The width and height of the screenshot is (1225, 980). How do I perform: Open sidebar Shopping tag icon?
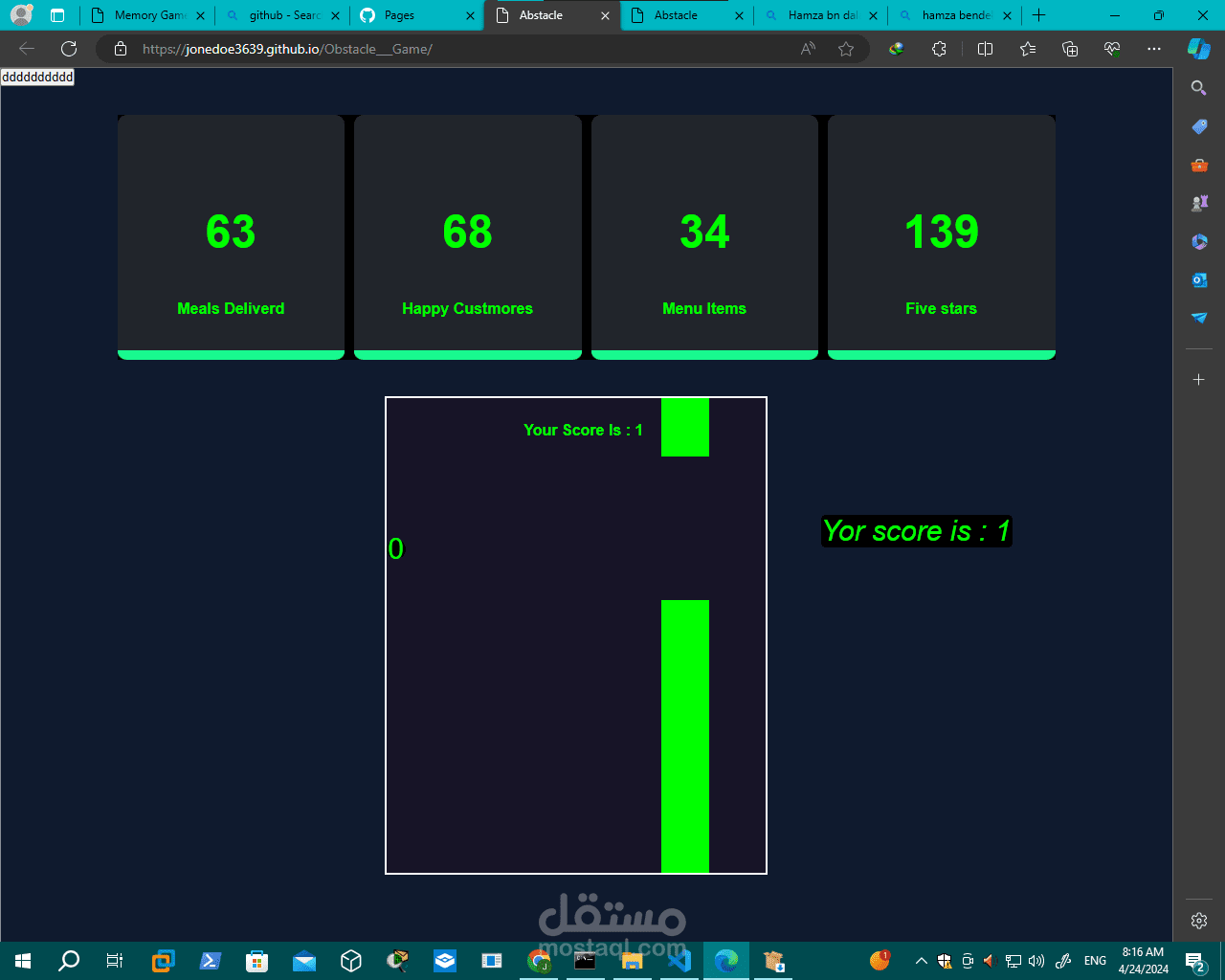coord(1199,126)
